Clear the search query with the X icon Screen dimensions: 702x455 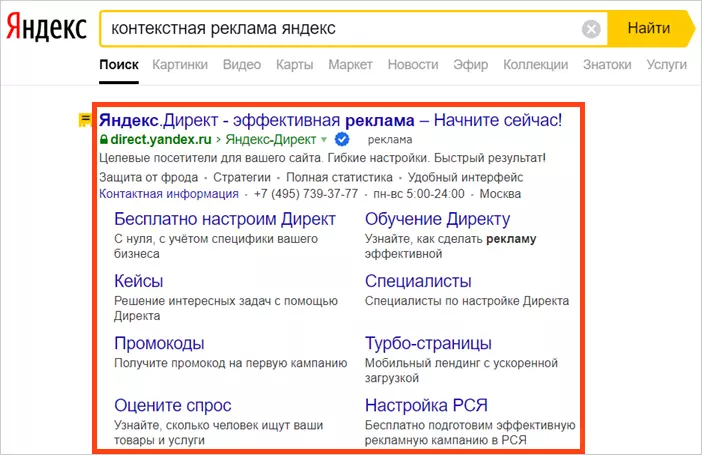click(x=591, y=29)
